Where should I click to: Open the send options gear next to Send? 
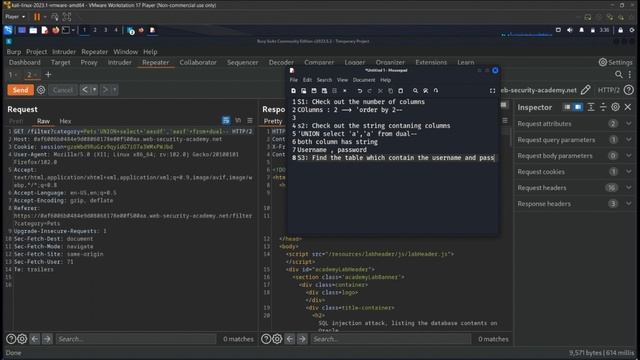point(41,90)
